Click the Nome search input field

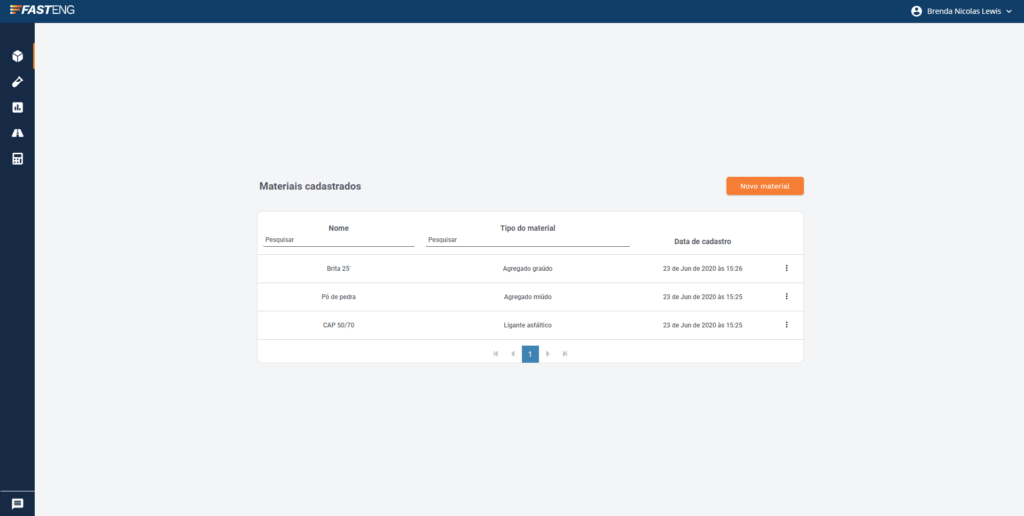(x=338, y=240)
